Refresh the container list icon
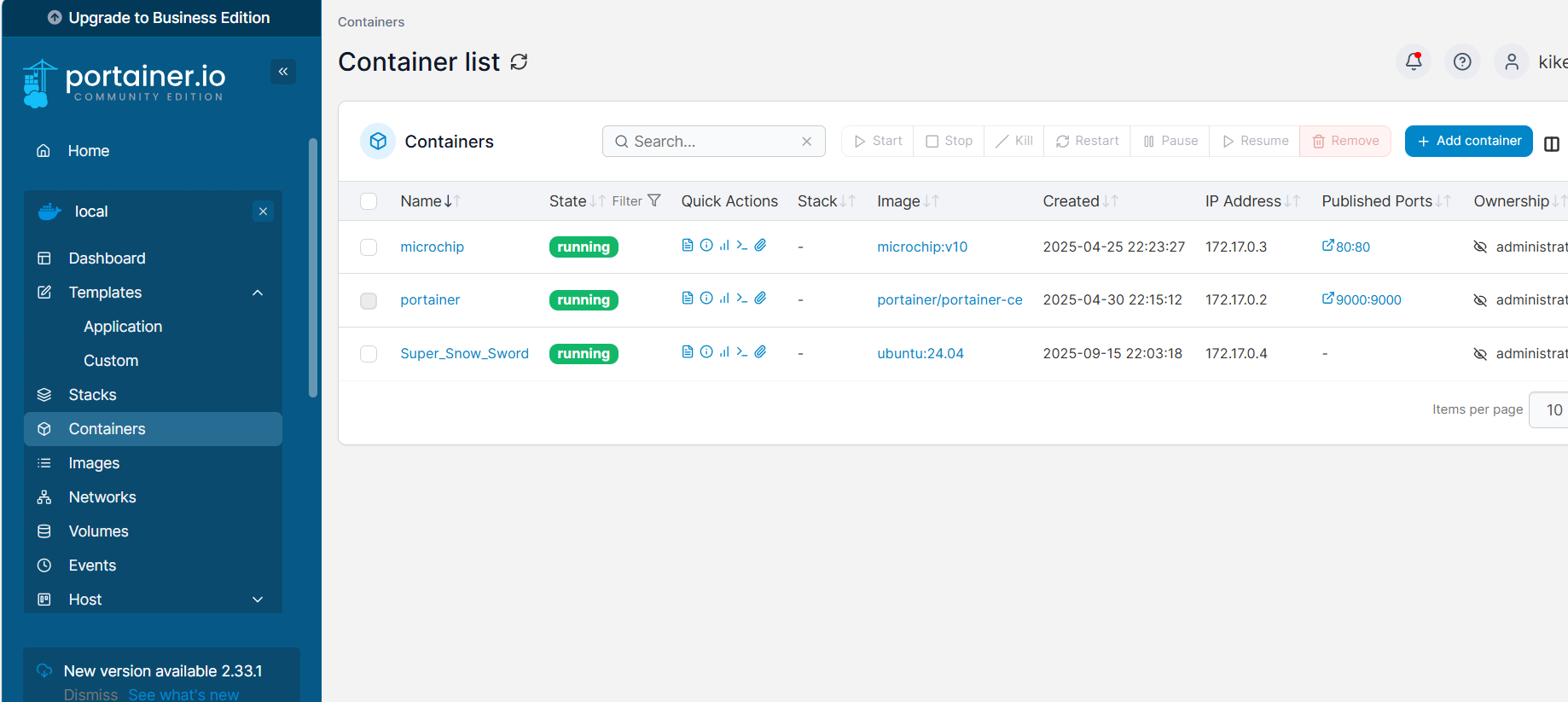 click(x=519, y=62)
